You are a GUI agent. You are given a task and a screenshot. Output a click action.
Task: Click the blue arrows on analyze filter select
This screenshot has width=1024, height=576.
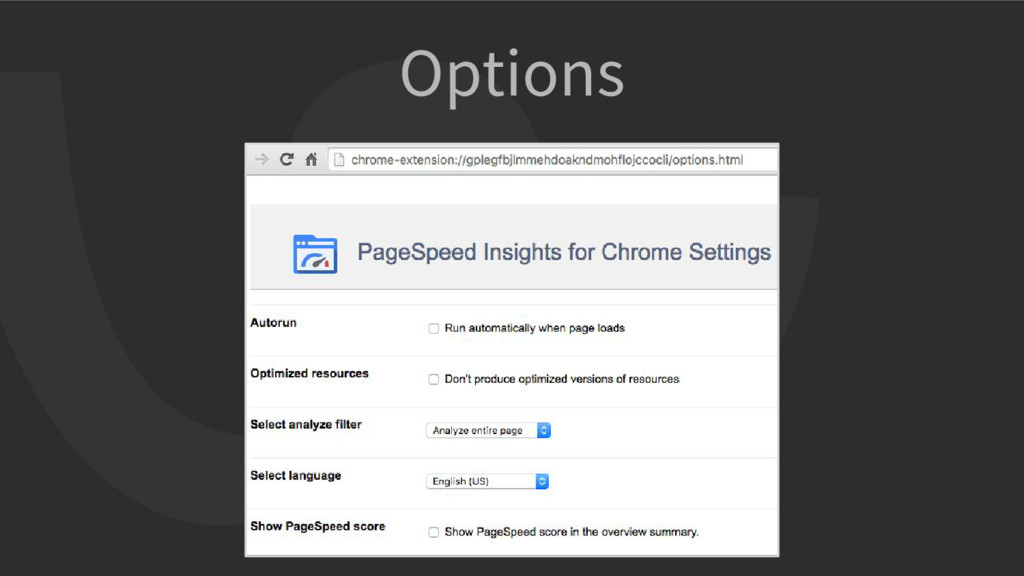(543, 430)
